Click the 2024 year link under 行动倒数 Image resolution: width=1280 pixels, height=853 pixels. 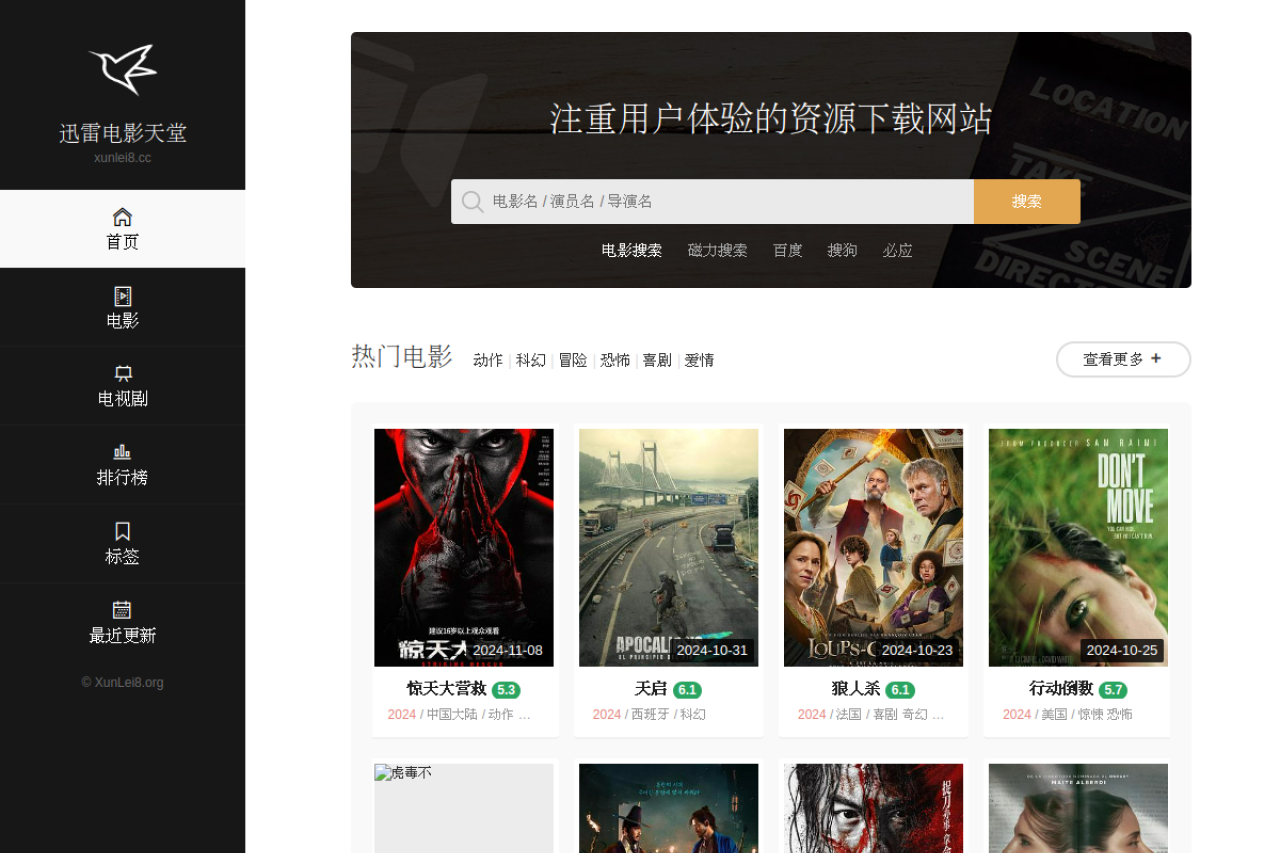tap(1017, 715)
